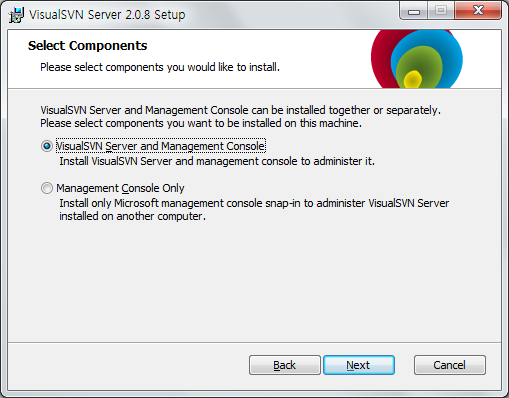Image resolution: width=509 pixels, height=398 pixels.
Task: Click the 'can be installed together or separately' paragraph
Action: point(240,117)
